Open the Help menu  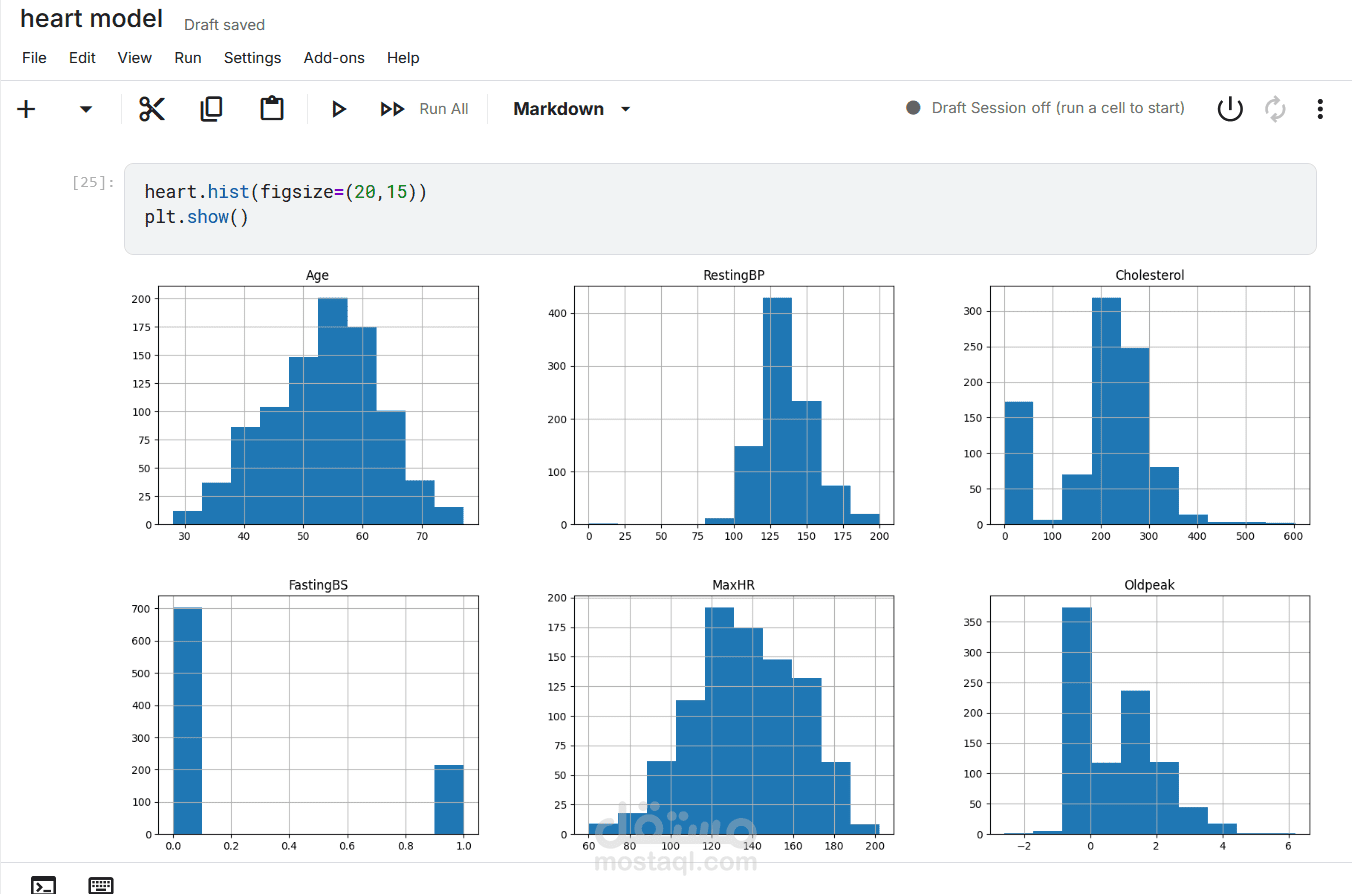(403, 58)
